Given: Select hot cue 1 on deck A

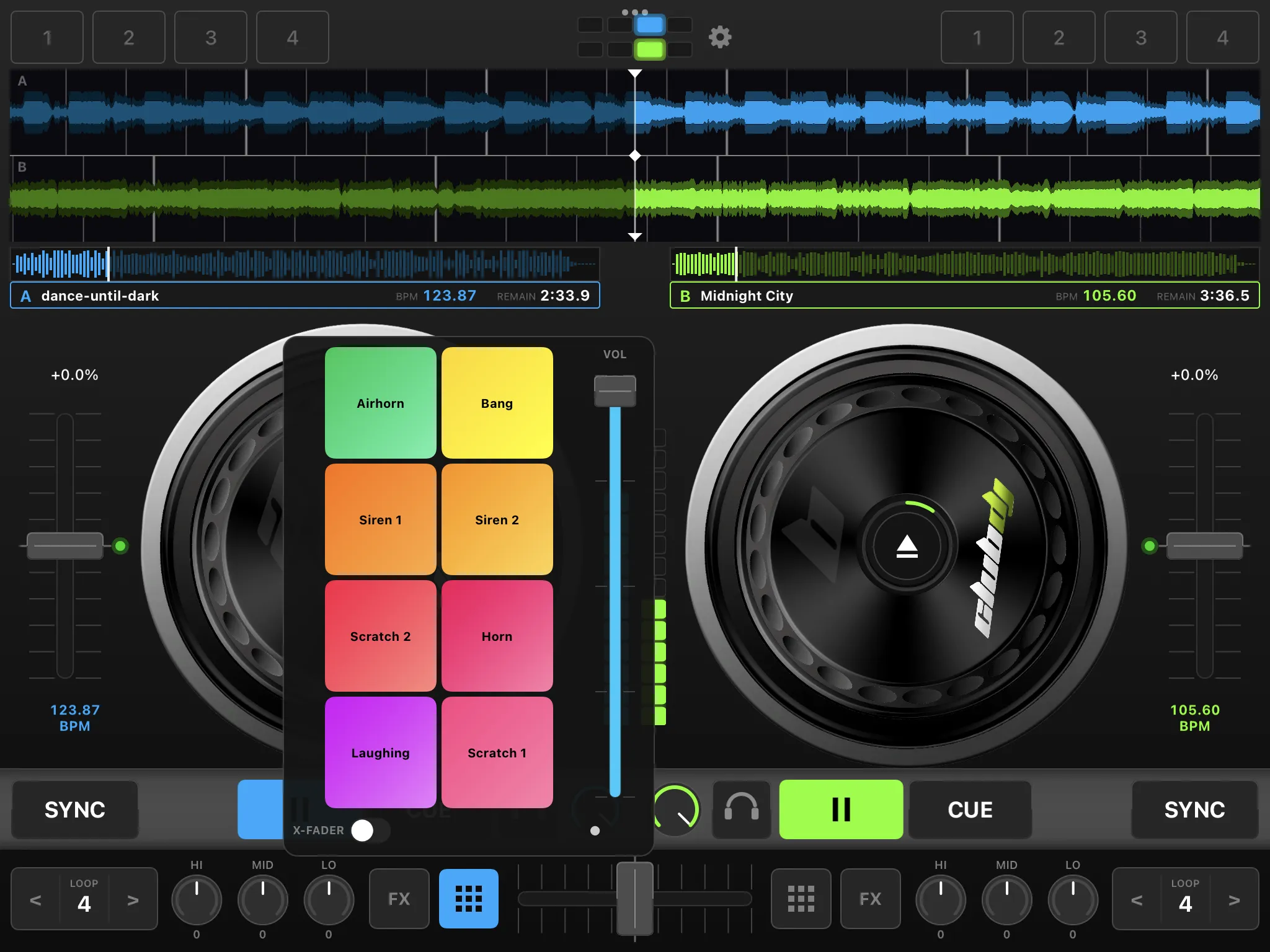Looking at the screenshot, I should (x=47, y=37).
